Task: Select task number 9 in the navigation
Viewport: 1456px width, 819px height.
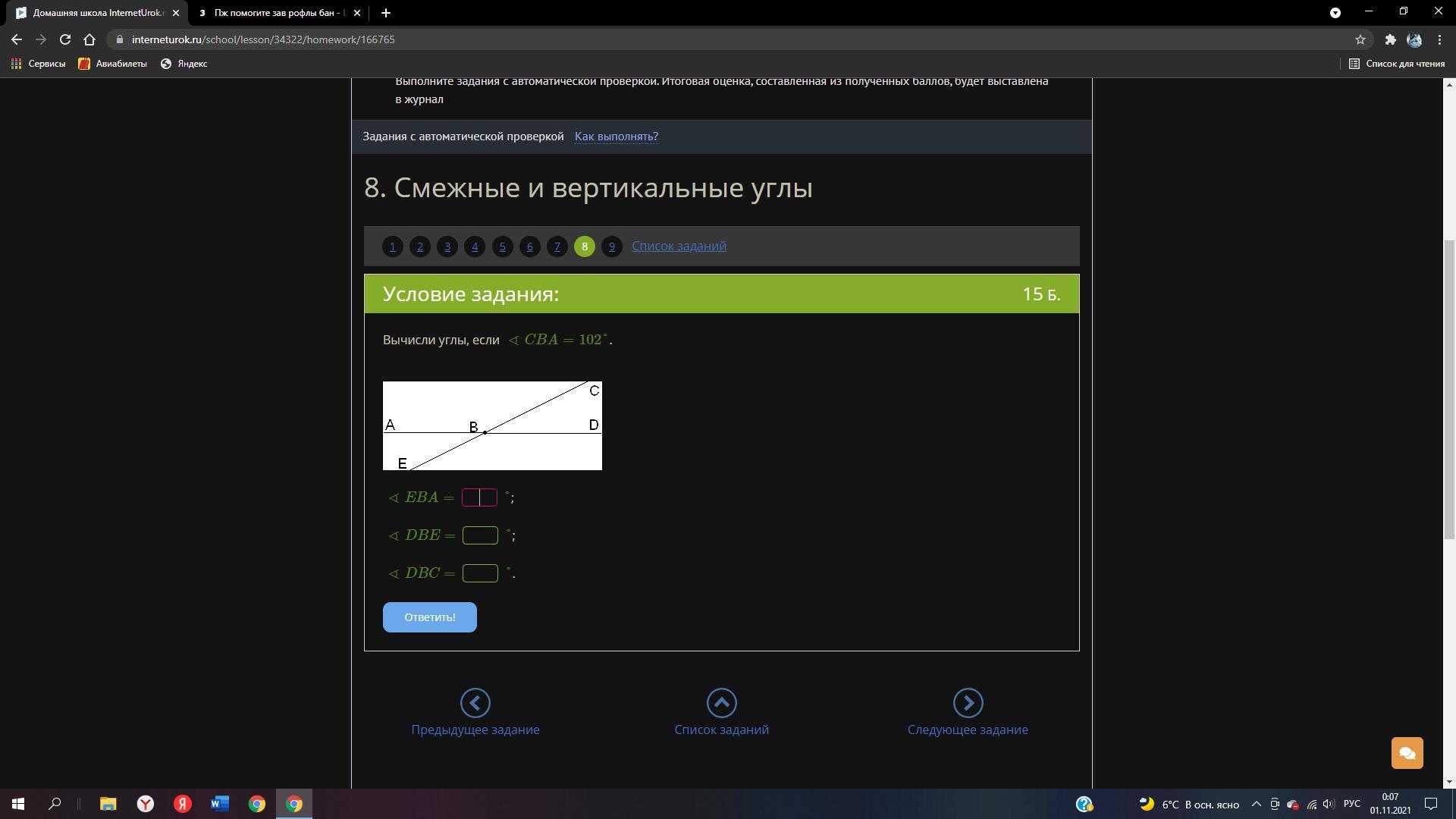Action: pyautogui.click(x=611, y=246)
